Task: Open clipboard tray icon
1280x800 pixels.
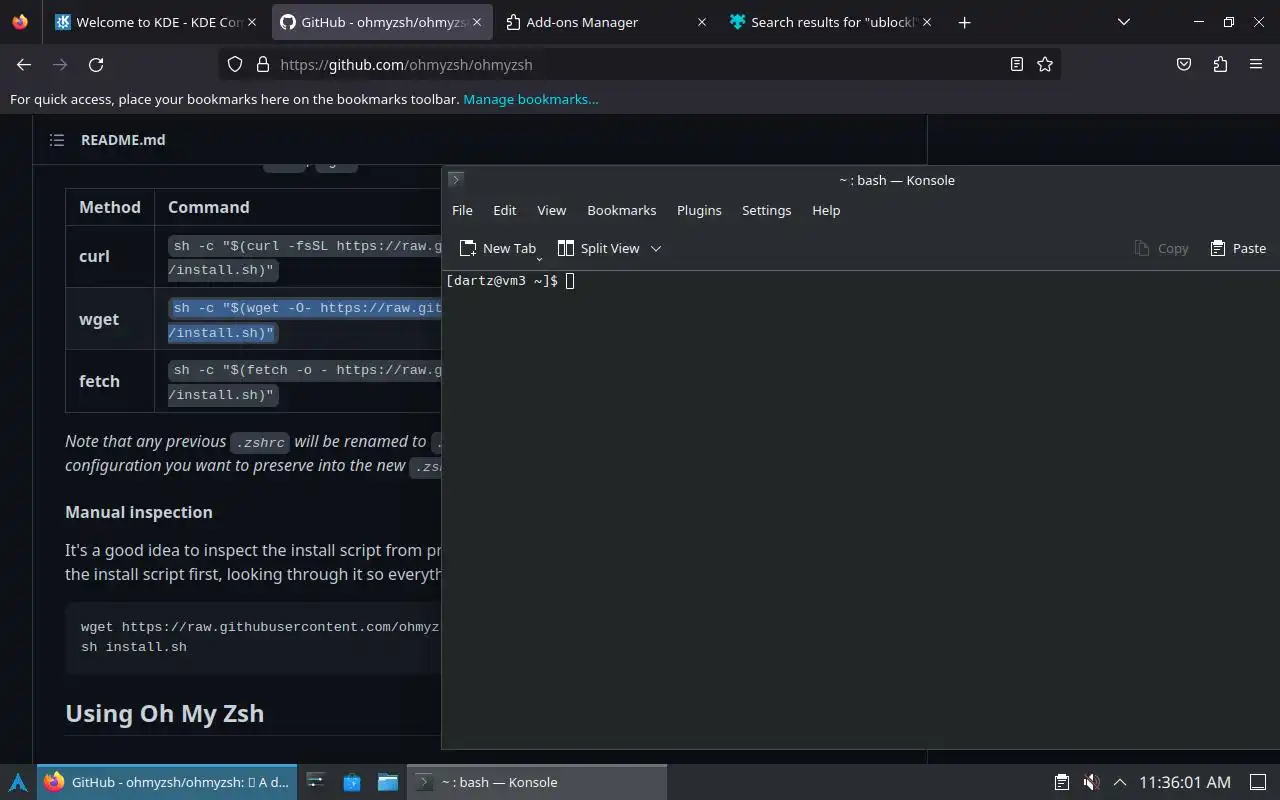Action: (1062, 782)
